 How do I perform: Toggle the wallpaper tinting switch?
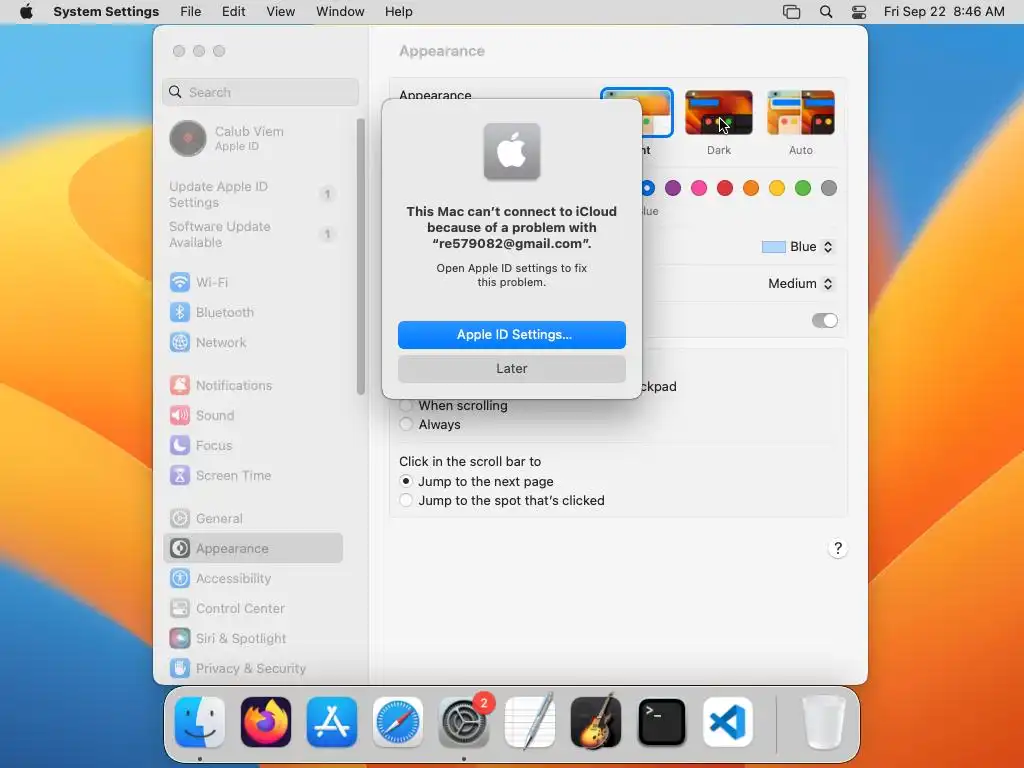pos(824,320)
